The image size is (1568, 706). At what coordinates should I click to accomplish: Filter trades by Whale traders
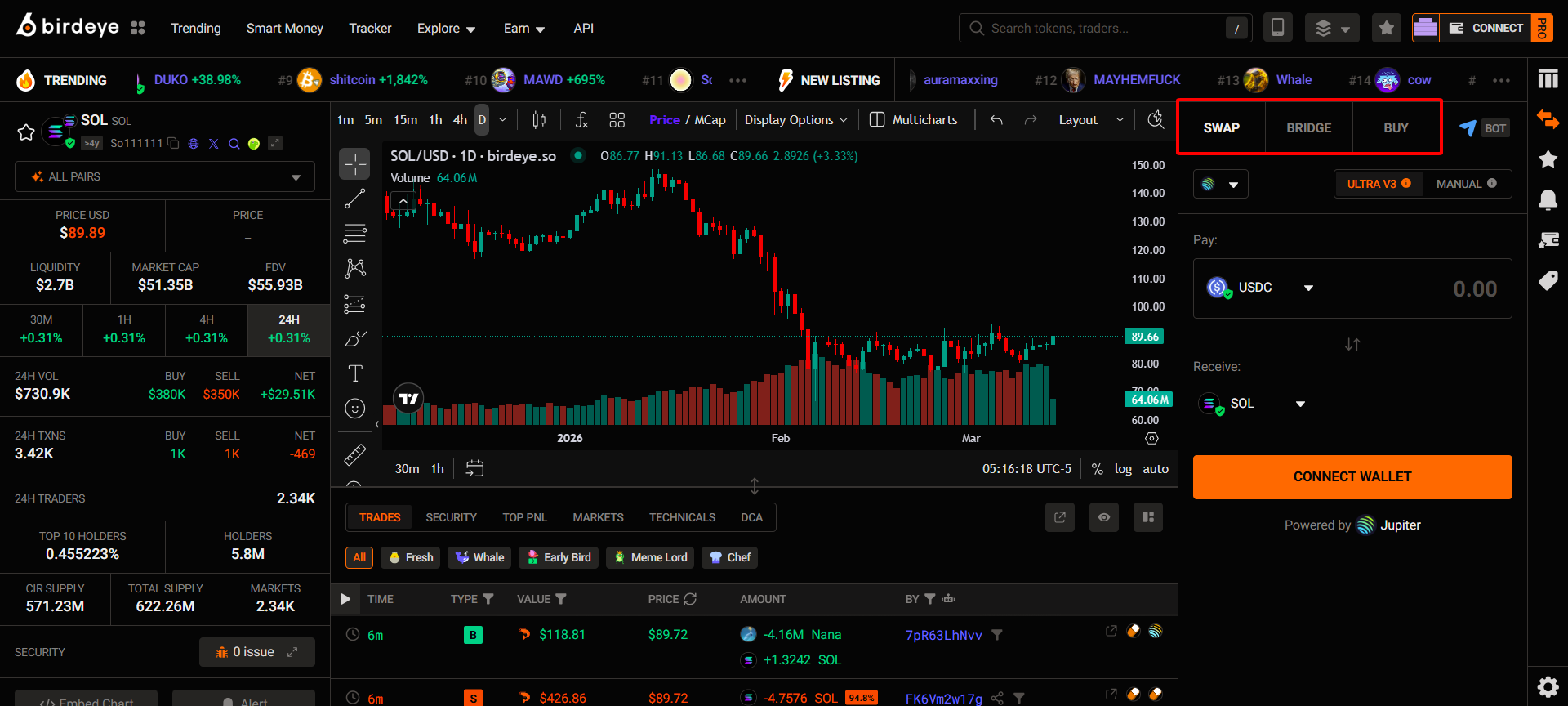pyautogui.click(x=479, y=557)
